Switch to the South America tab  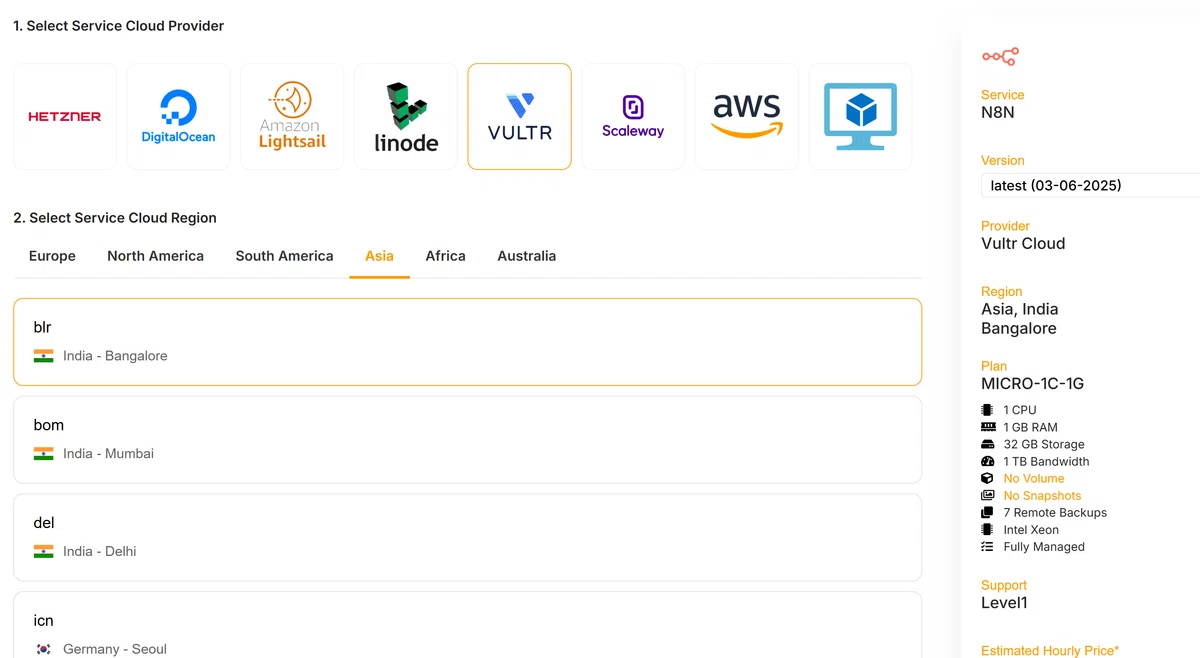coord(284,256)
